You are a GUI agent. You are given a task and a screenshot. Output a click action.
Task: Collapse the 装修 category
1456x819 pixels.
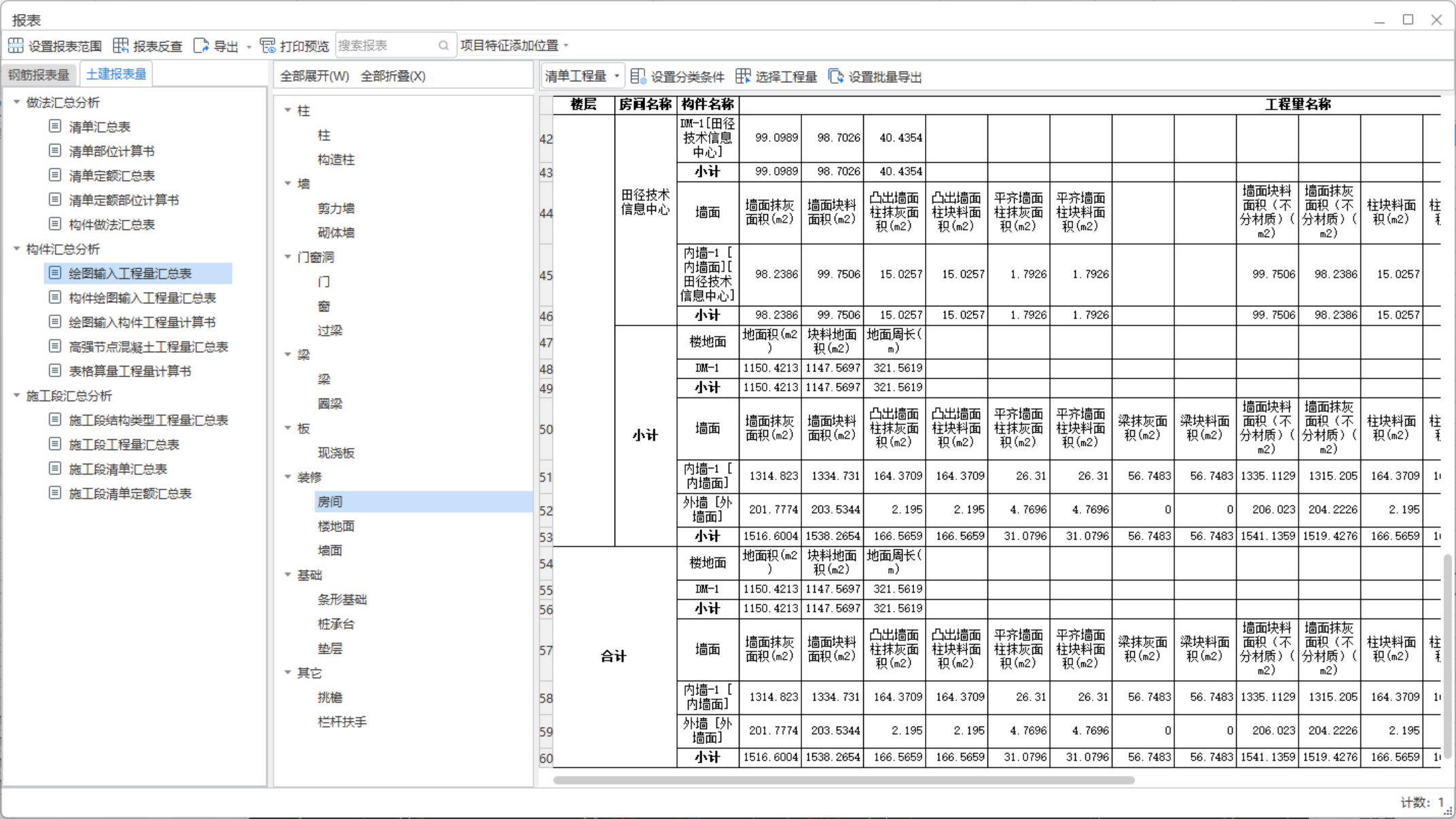click(288, 477)
